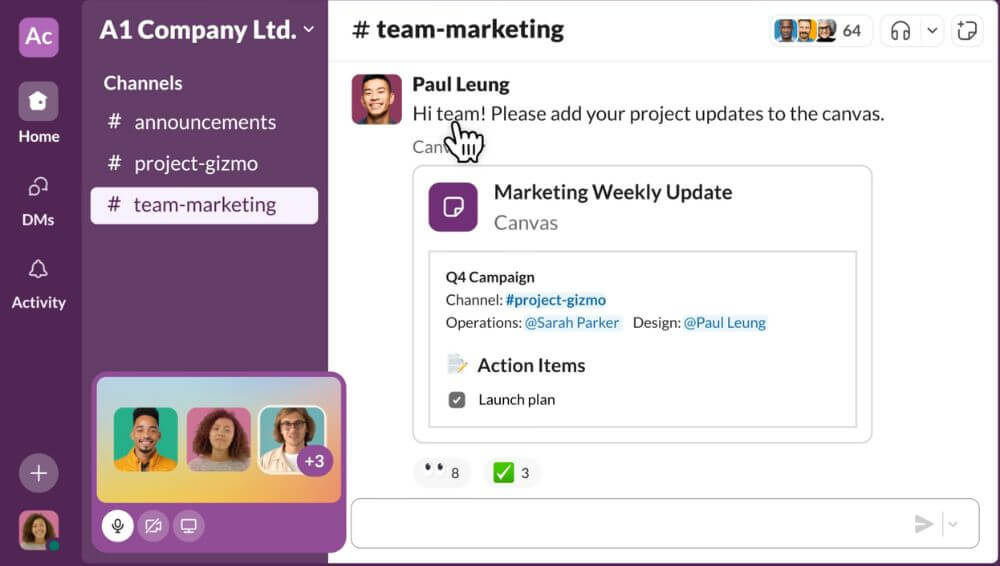The height and width of the screenshot is (566, 1000).
Task: Open the send options dropdown arrow
Action: (953, 524)
